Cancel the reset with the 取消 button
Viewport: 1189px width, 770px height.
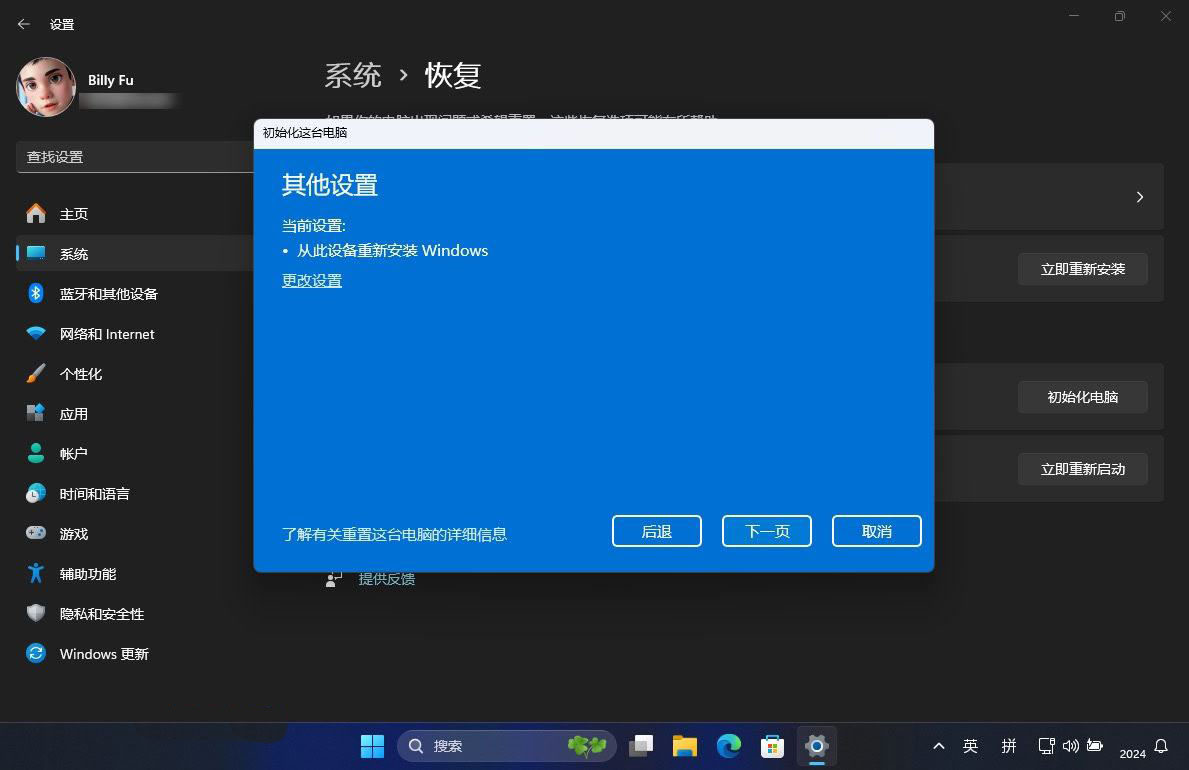click(x=876, y=531)
